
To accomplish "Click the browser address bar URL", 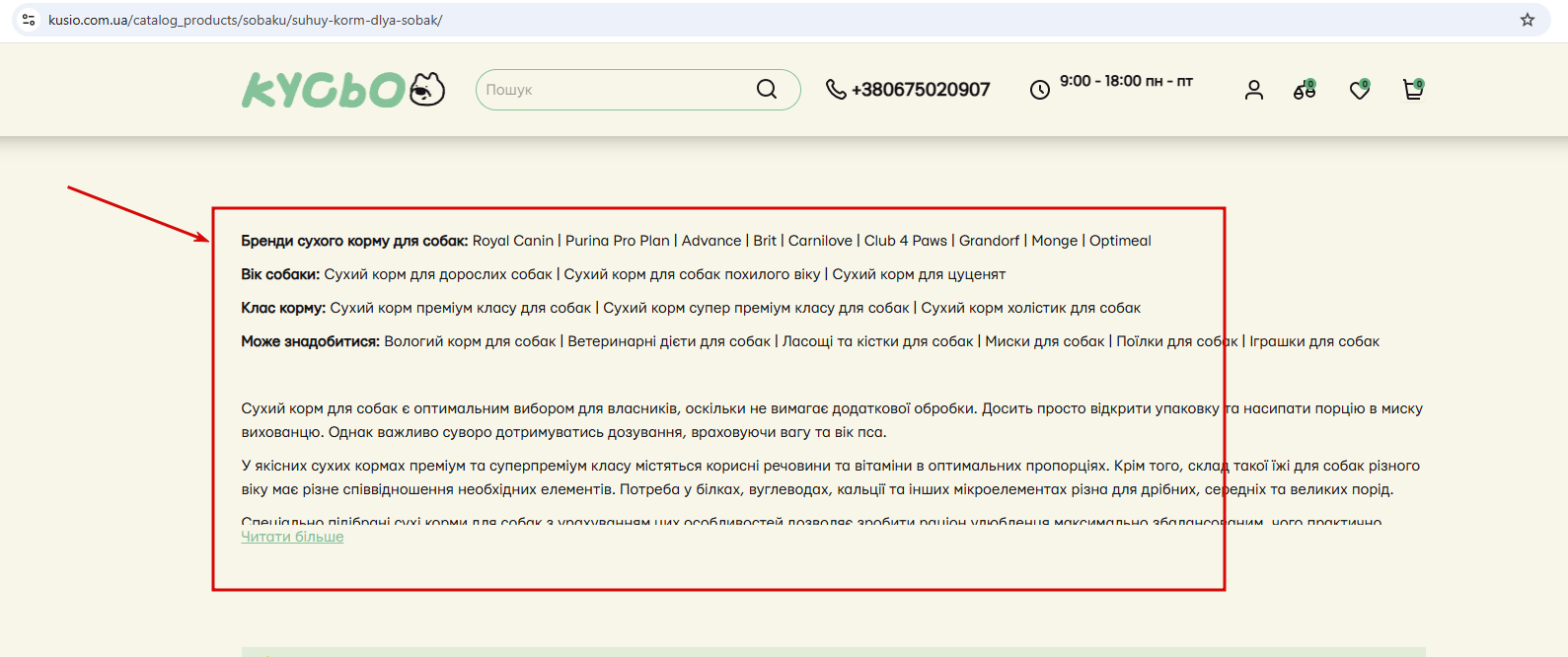I will click(x=246, y=20).
